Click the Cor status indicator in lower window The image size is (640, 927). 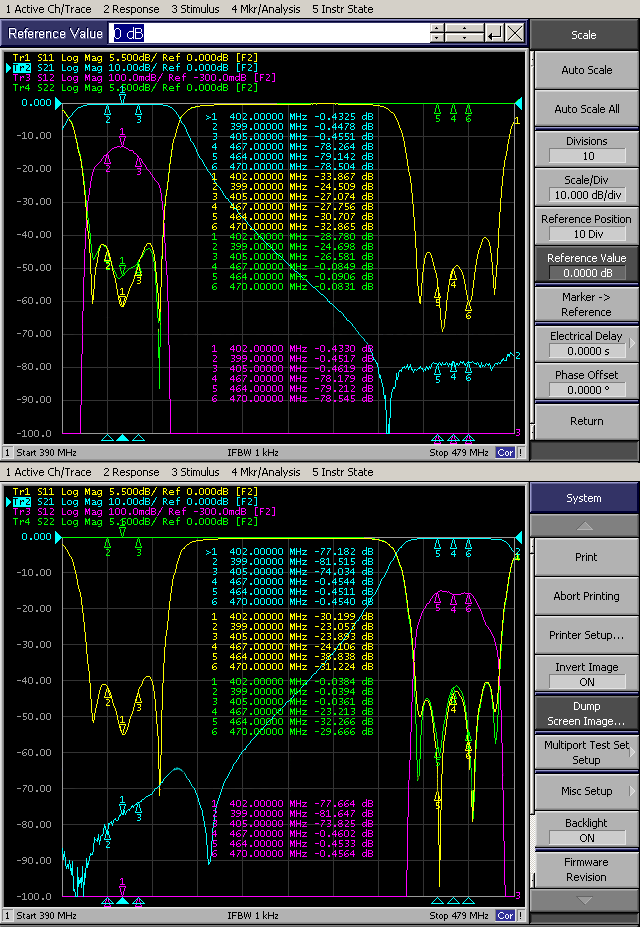coord(505,915)
